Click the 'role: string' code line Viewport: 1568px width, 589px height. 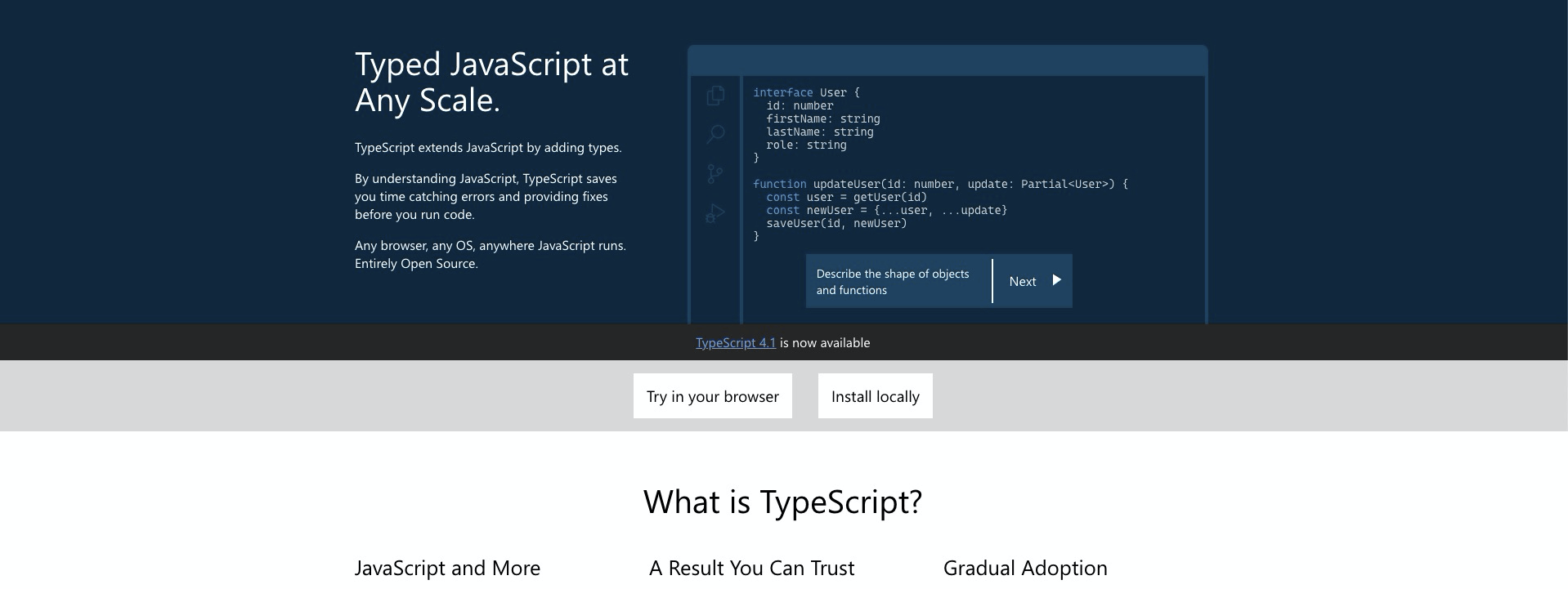coord(806,145)
